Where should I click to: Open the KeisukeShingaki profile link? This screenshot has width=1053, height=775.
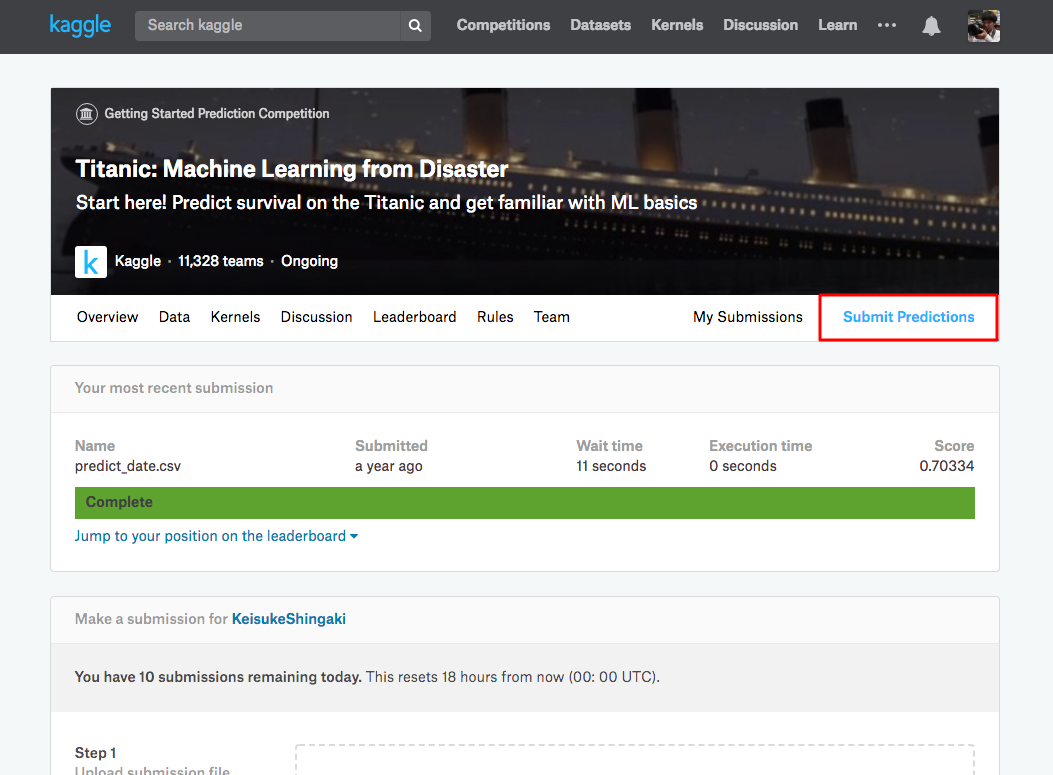click(x=289, y=619)
